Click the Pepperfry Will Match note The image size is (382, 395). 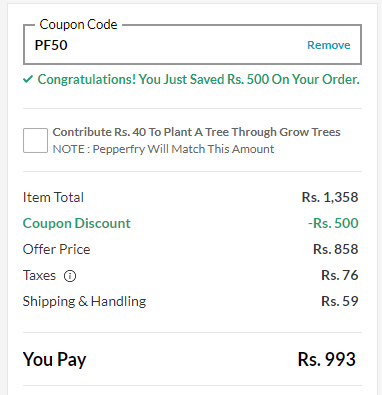163,149
